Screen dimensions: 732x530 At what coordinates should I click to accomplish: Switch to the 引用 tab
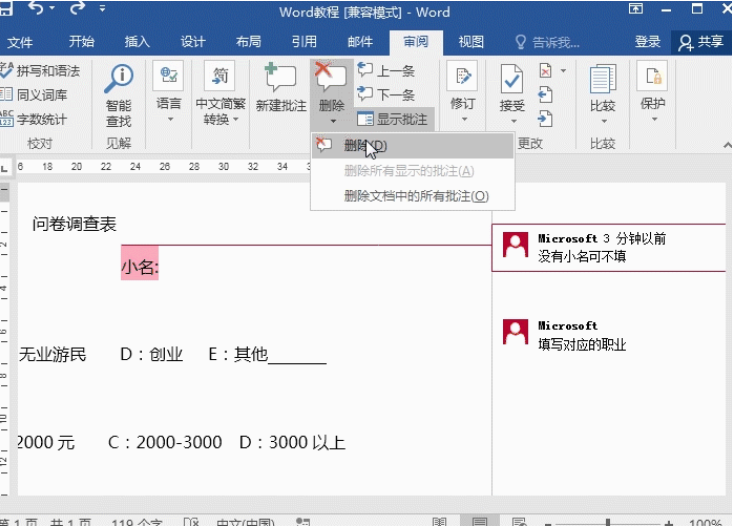click(304, 42)
